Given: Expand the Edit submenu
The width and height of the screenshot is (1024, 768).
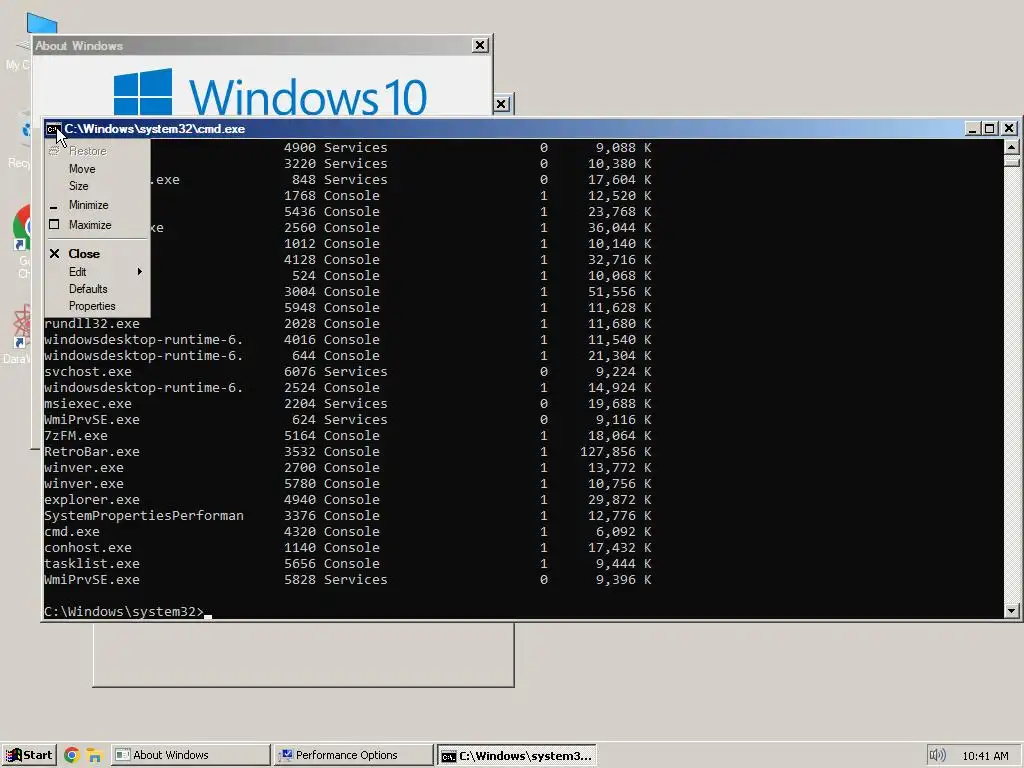Looking at the screenshot, I should (x=97, y=272).
